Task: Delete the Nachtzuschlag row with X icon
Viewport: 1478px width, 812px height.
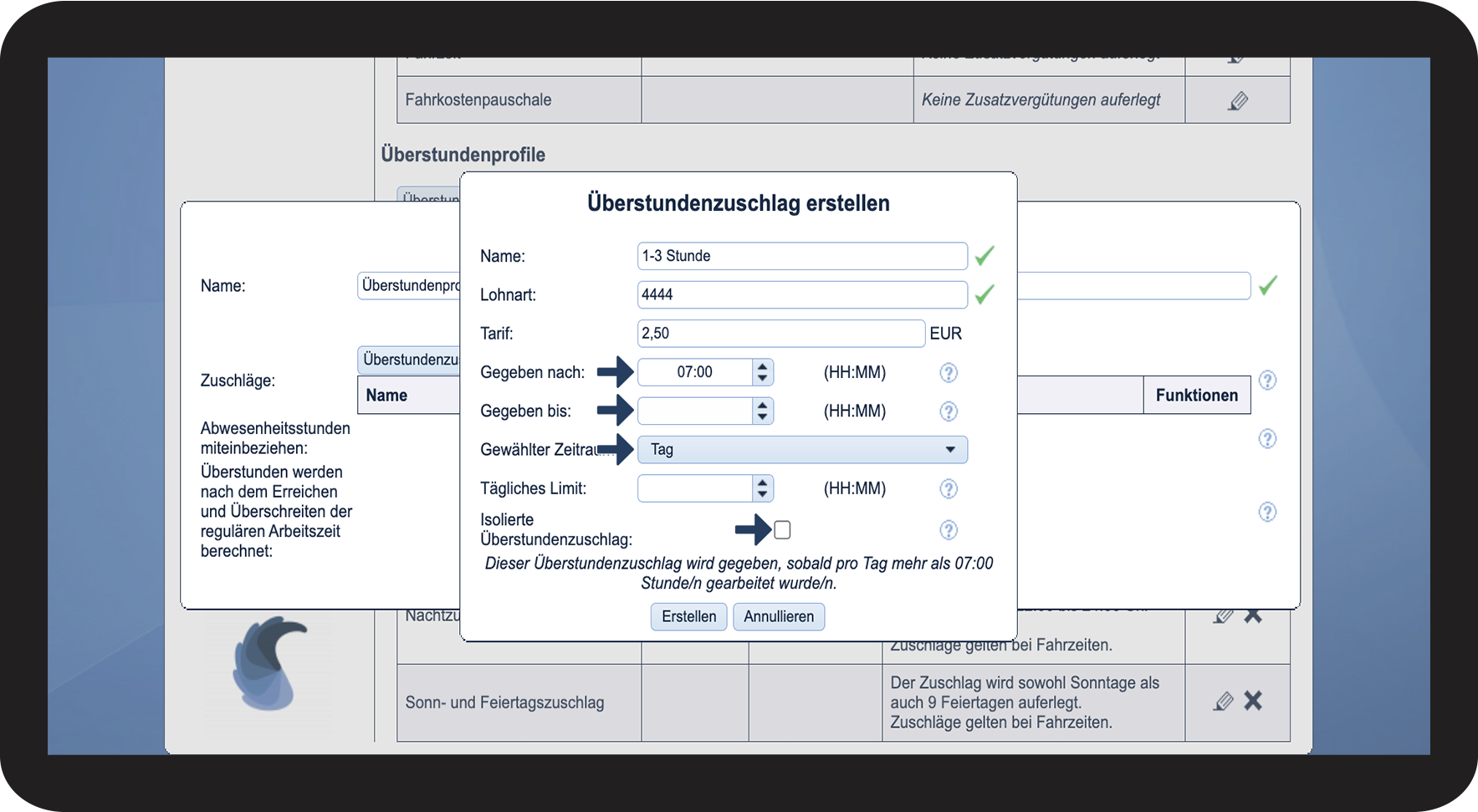Action: [x=1253, y=616]
